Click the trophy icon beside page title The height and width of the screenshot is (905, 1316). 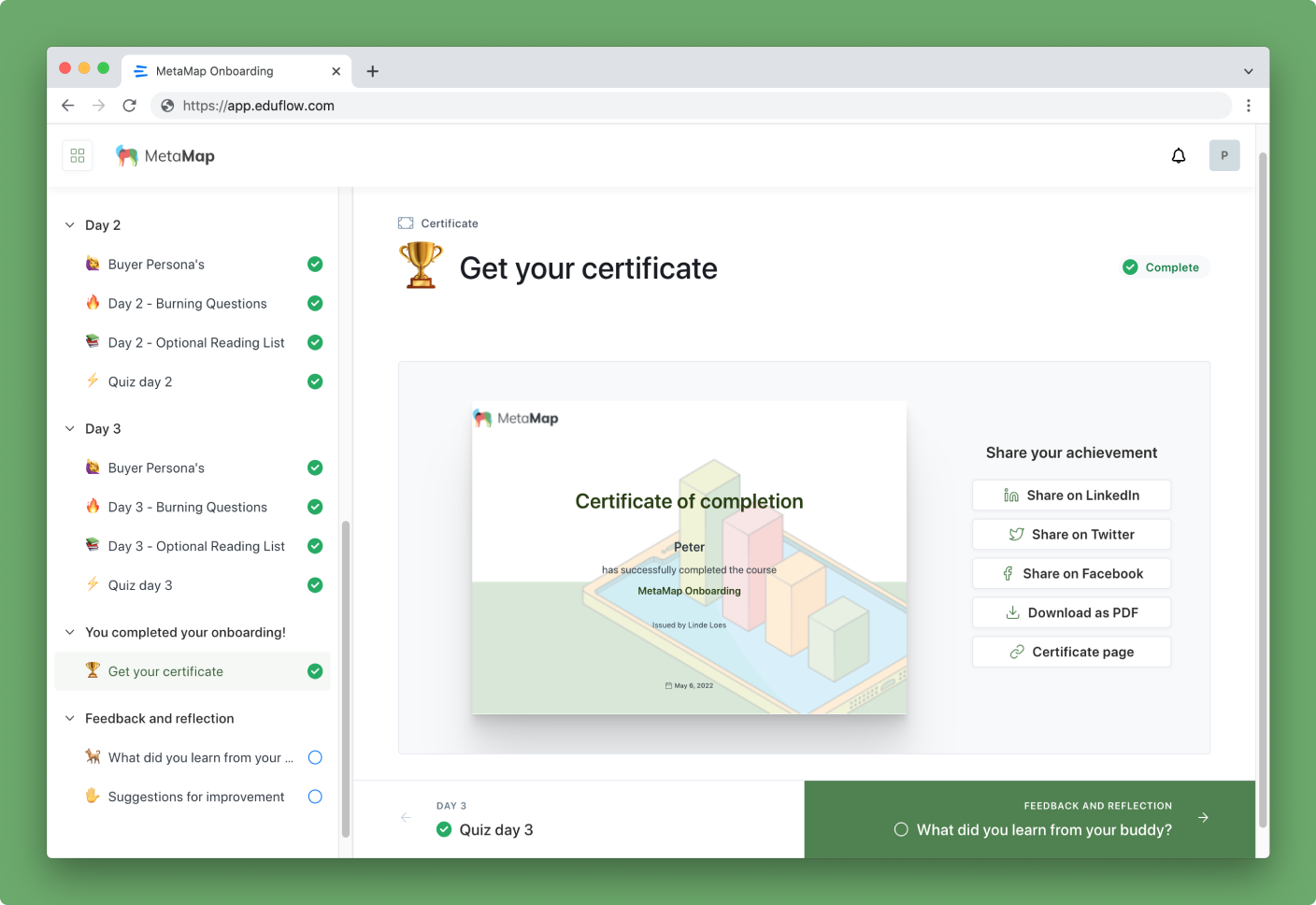point(421,266)
